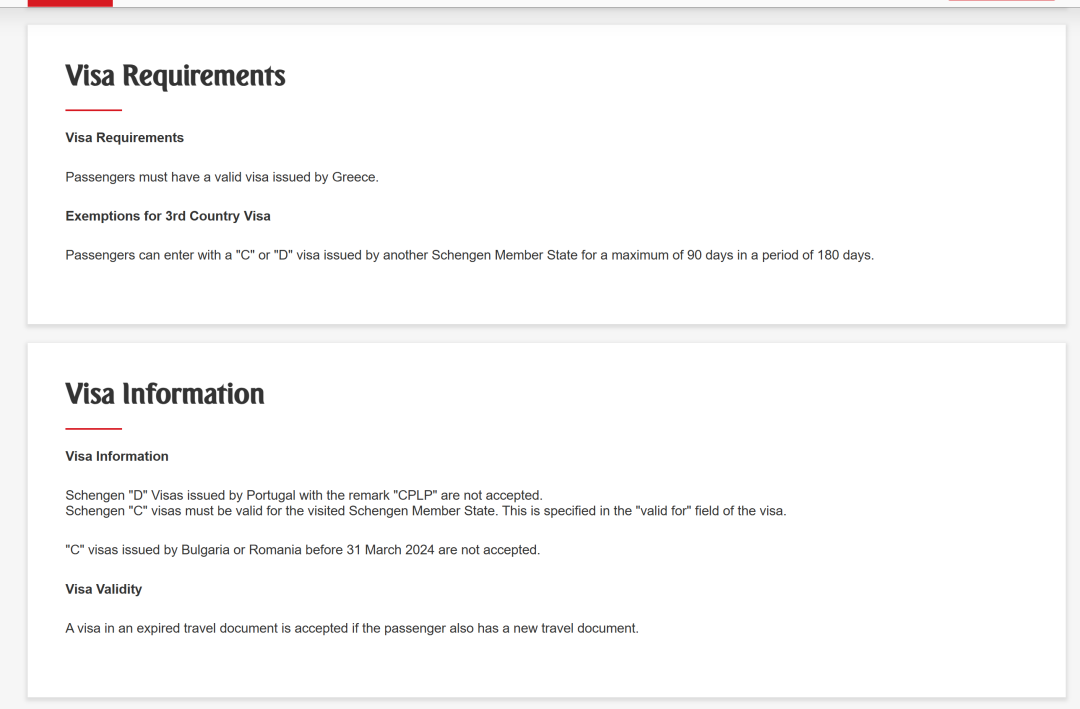Click the bold "Visa Validity" subheading
Viewport: 1080px width, 709px height.
coord(104,589)
